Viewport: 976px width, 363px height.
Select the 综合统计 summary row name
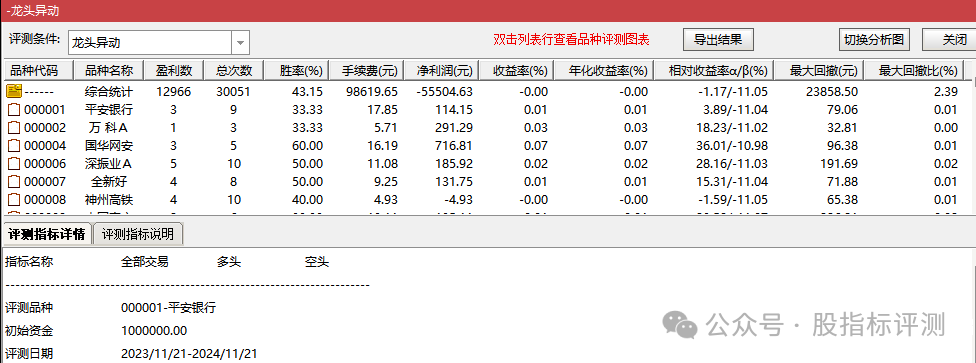pos(109,92)
